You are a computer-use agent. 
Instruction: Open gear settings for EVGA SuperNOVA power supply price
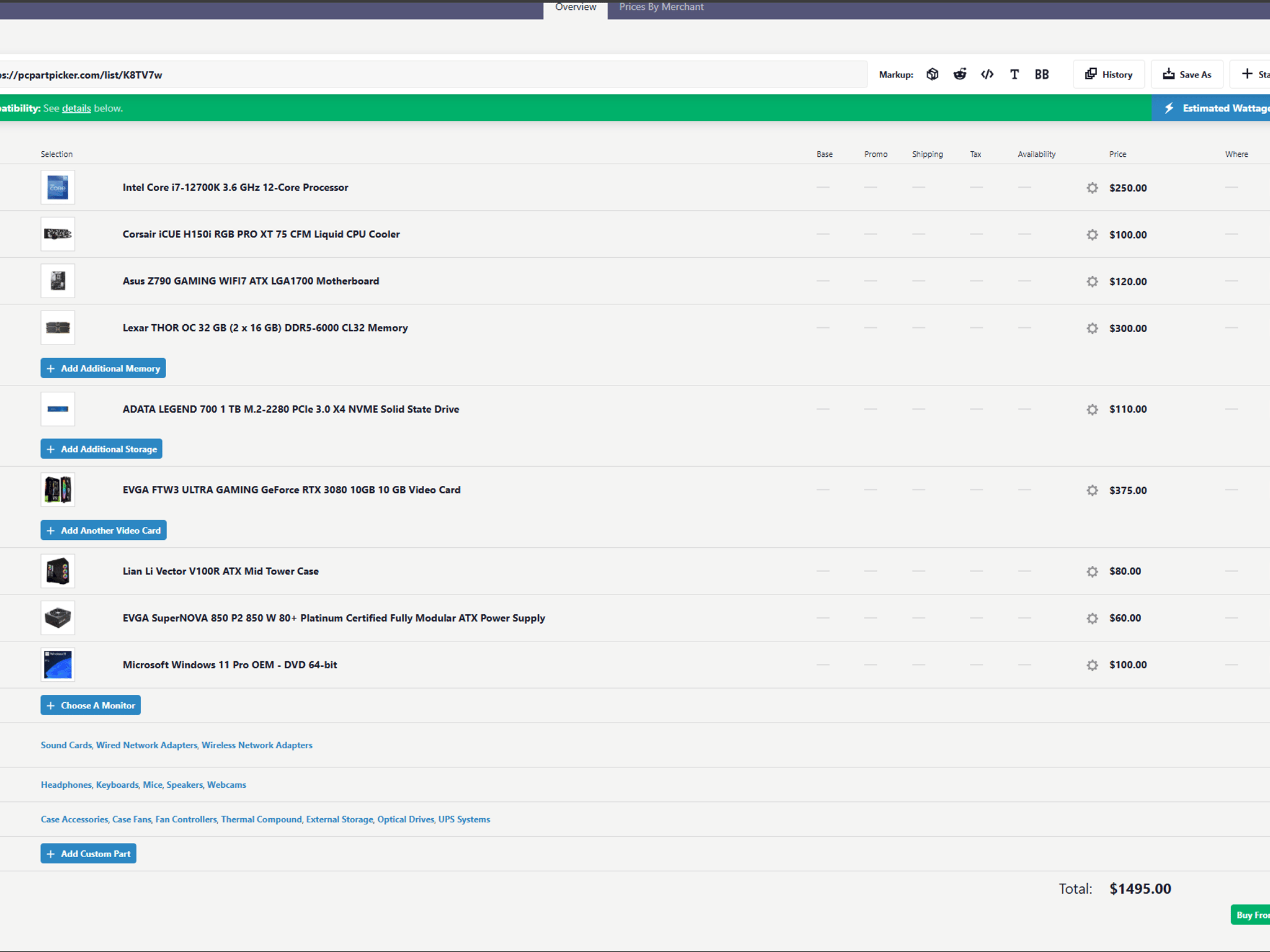(x=1092, y=618)
